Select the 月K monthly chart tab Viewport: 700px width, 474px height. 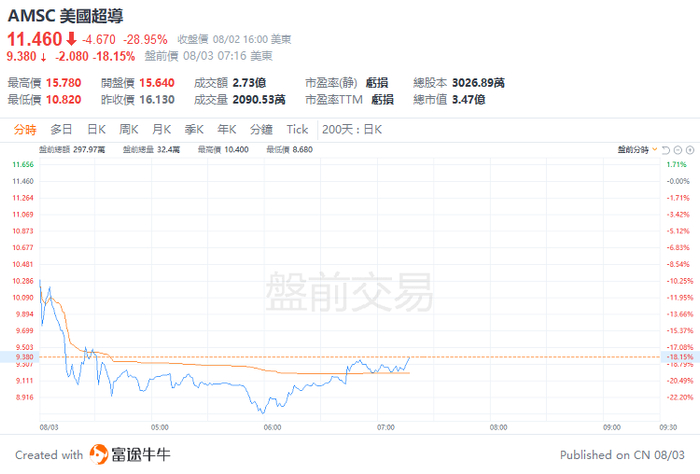click(161, 129)
